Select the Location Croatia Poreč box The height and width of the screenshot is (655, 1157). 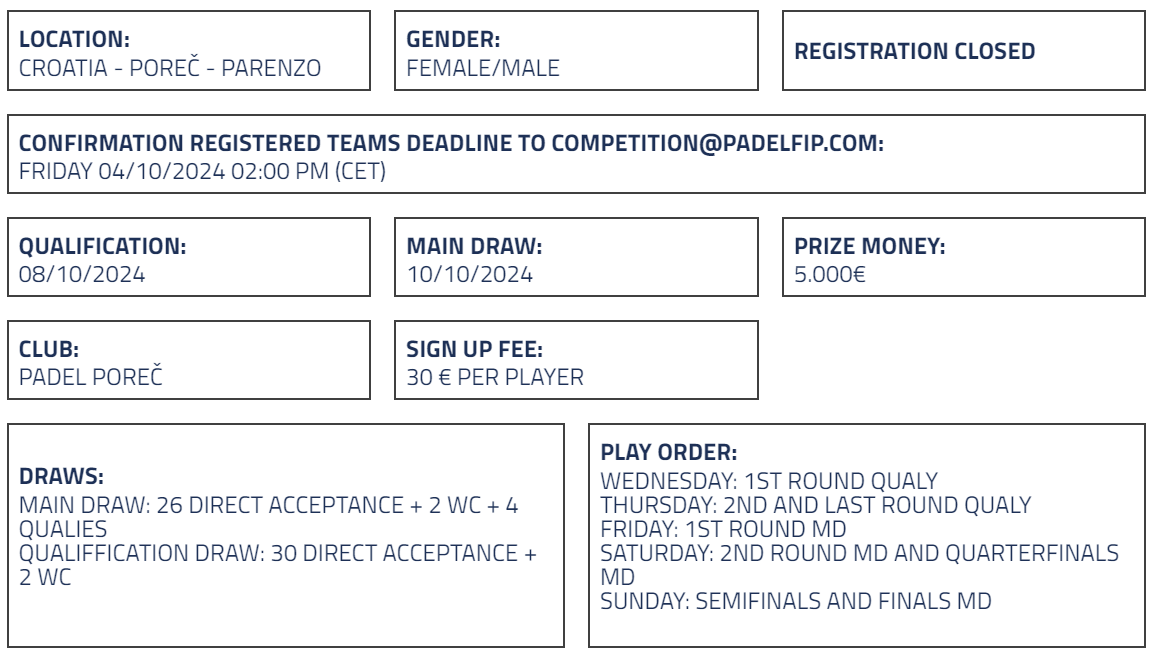click(189, 51)
